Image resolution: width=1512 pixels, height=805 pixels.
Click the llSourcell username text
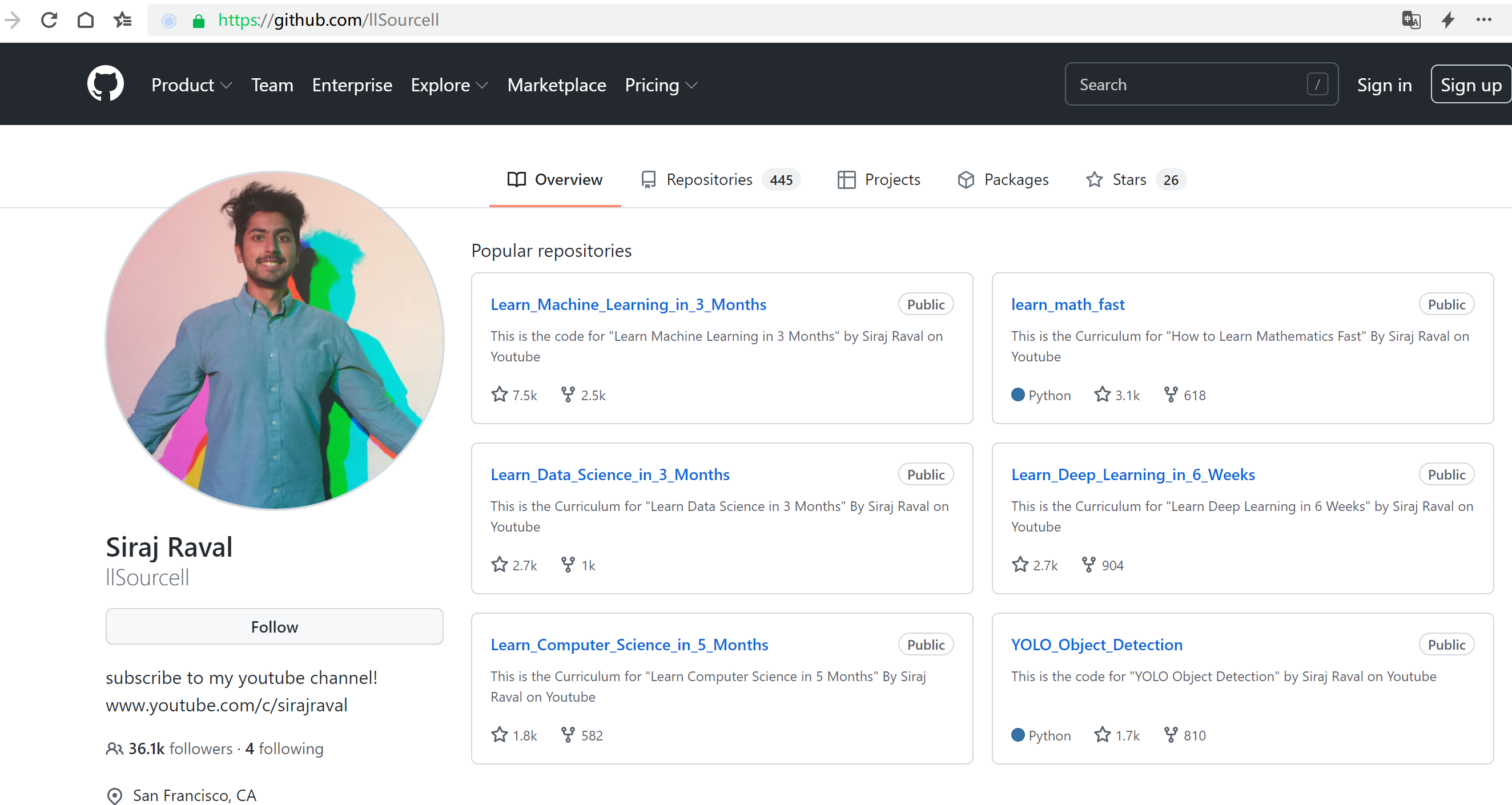(x=147, y=577)
